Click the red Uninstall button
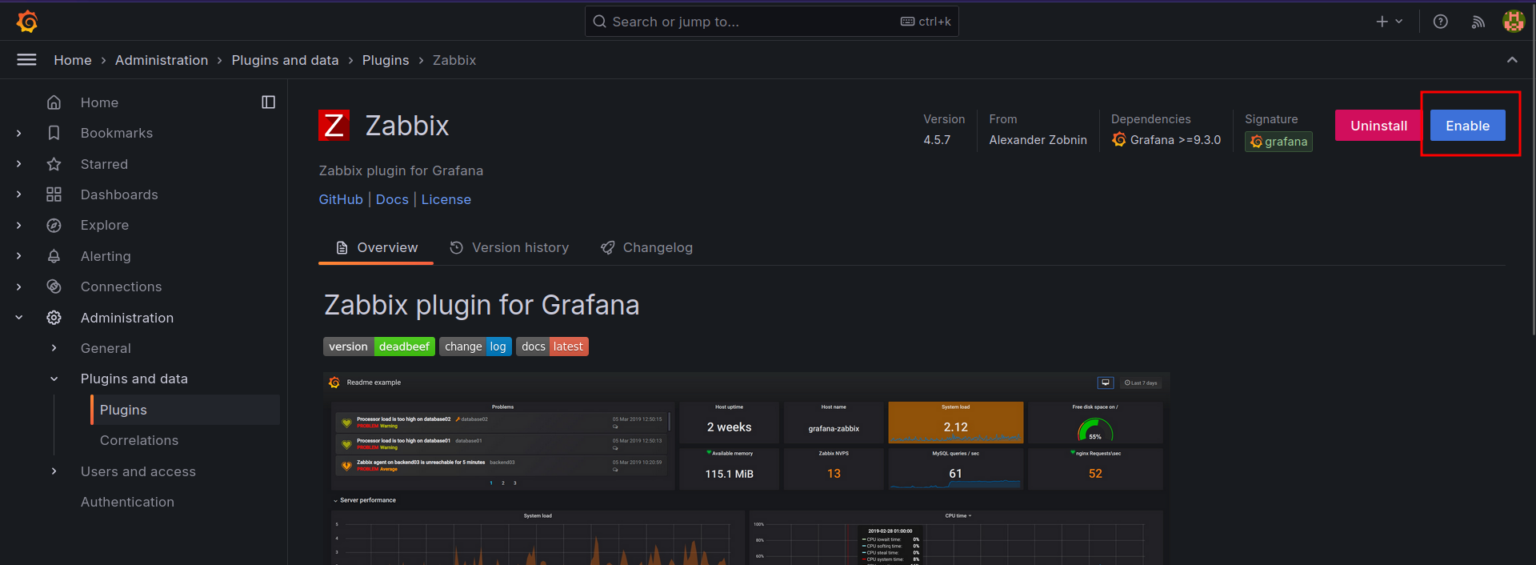The height and width of the screenshot is (565, 1536). pos(1379,125)
